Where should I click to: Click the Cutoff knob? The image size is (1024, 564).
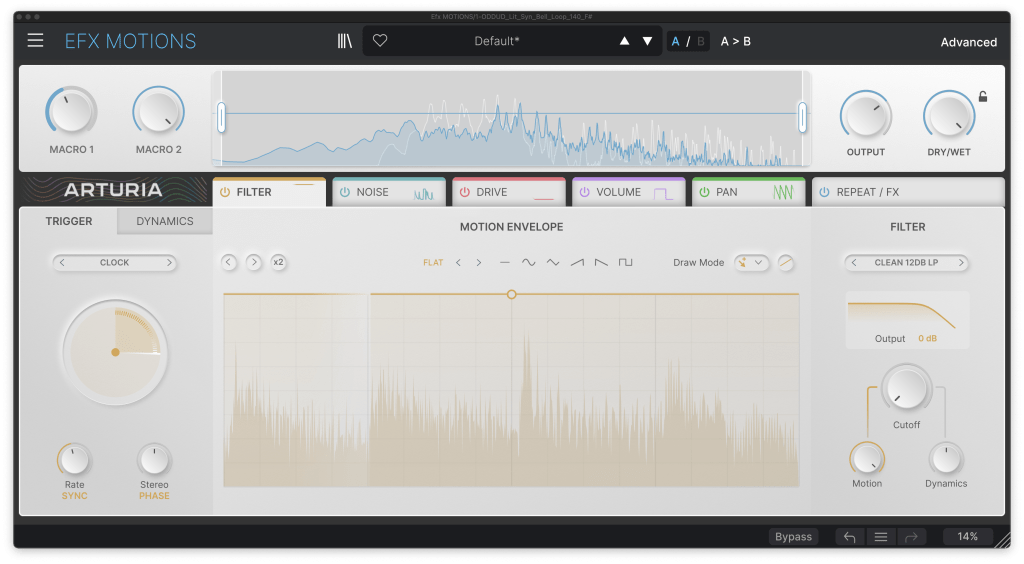pos(906,388)
